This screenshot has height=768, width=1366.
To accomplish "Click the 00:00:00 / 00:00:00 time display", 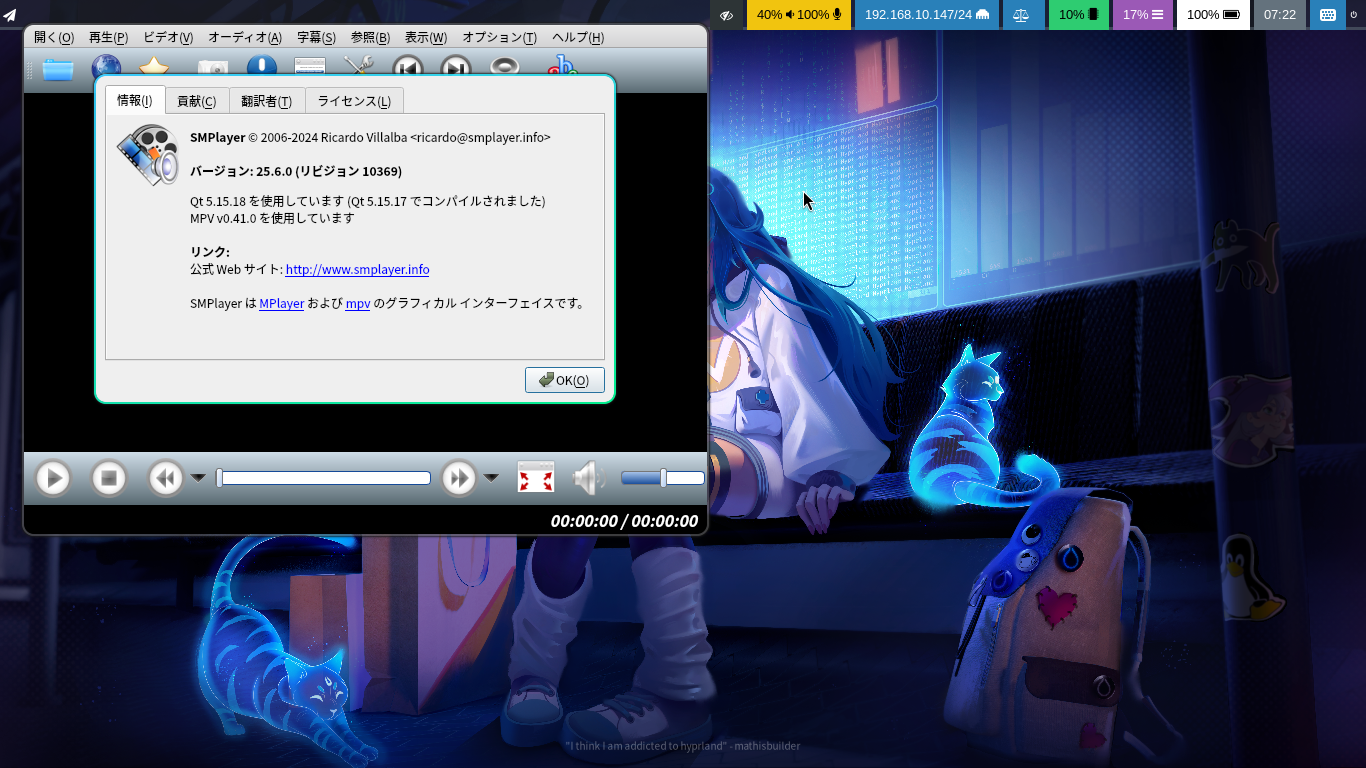I will [624, 521].
